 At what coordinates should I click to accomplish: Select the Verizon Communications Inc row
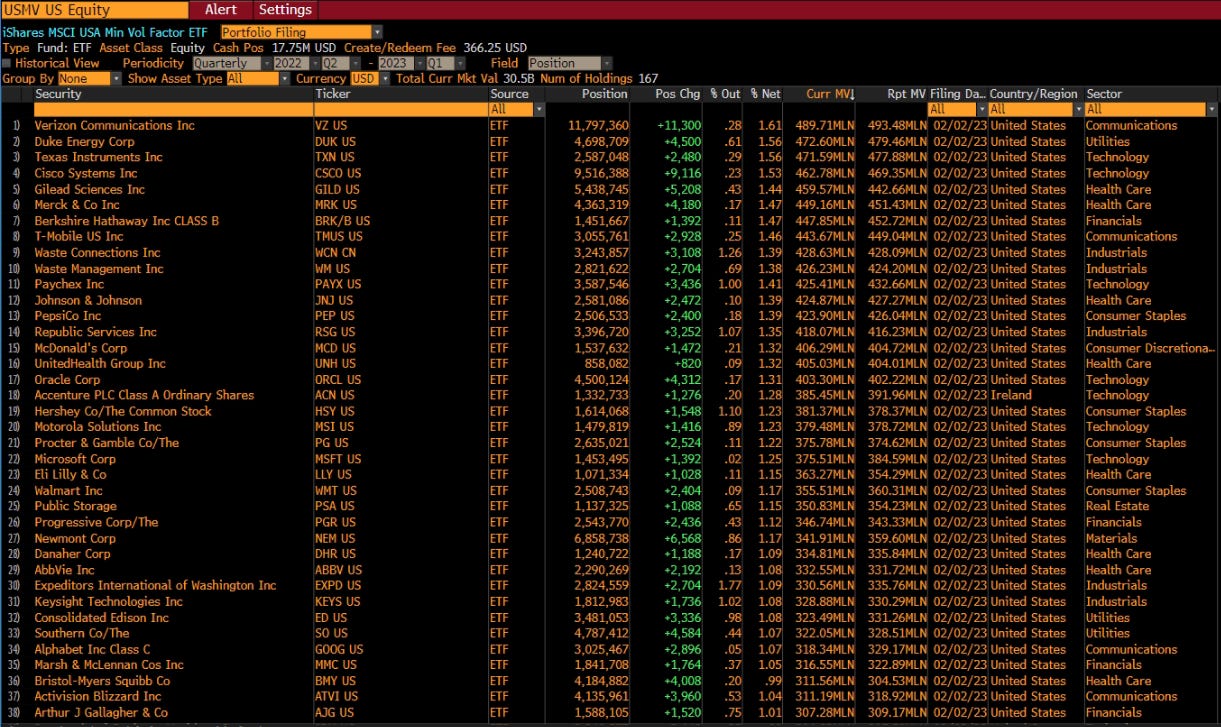(610, 125)
